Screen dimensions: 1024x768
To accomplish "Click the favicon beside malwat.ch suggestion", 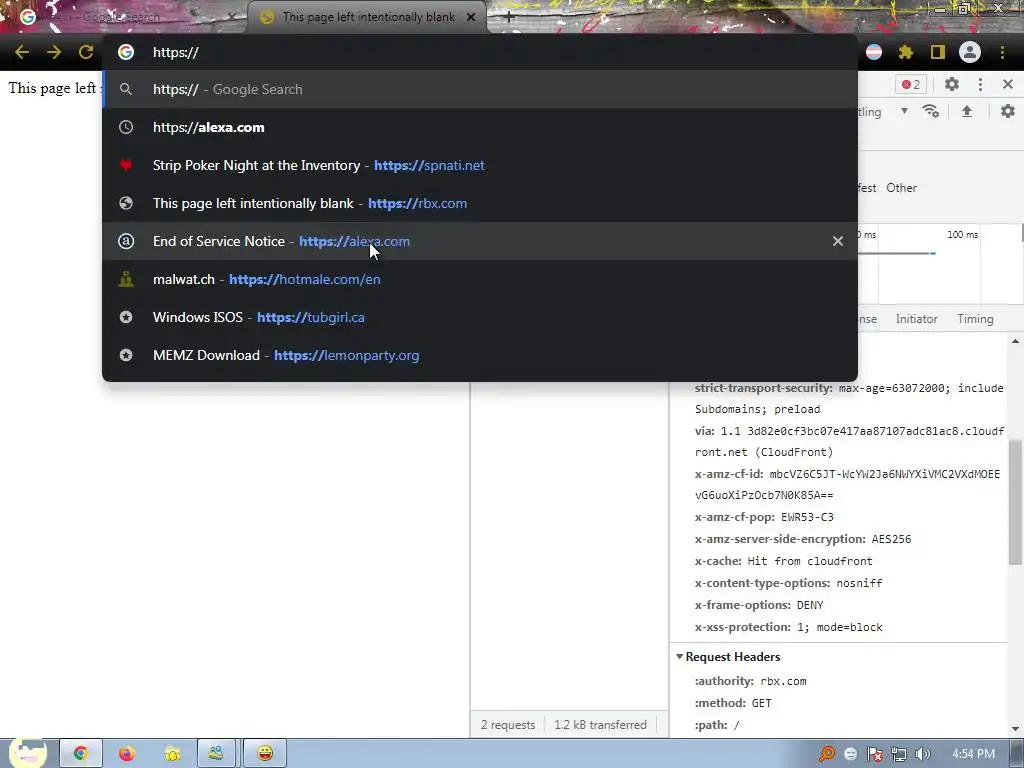I will tap(125, 279).
